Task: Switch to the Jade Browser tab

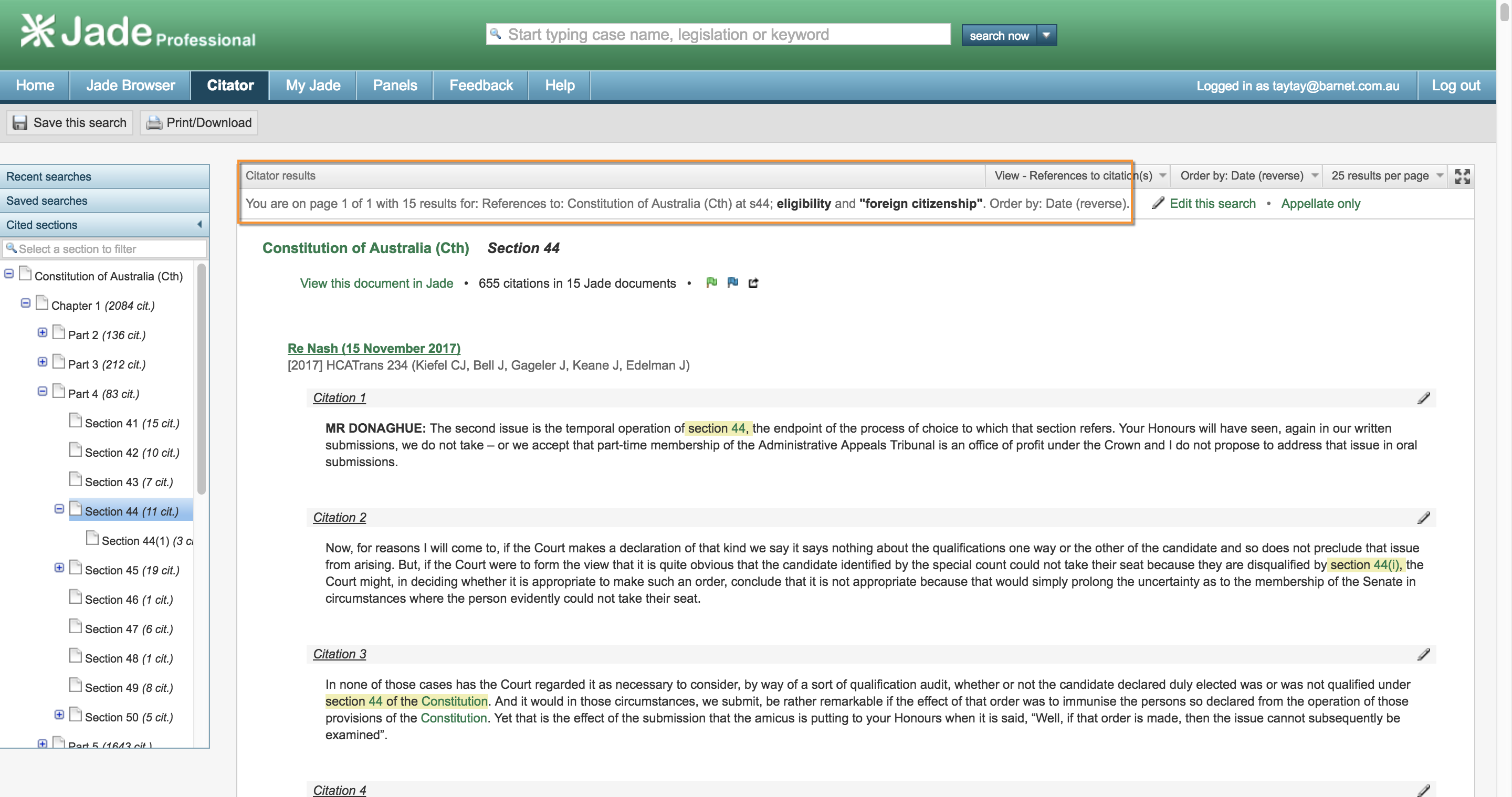Action: (130, 86)
